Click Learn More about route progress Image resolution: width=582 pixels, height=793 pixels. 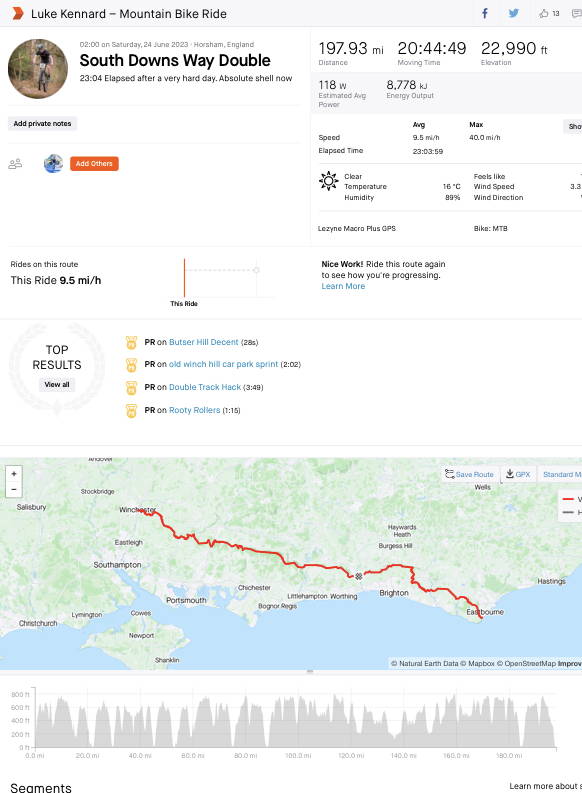[343, 286]
